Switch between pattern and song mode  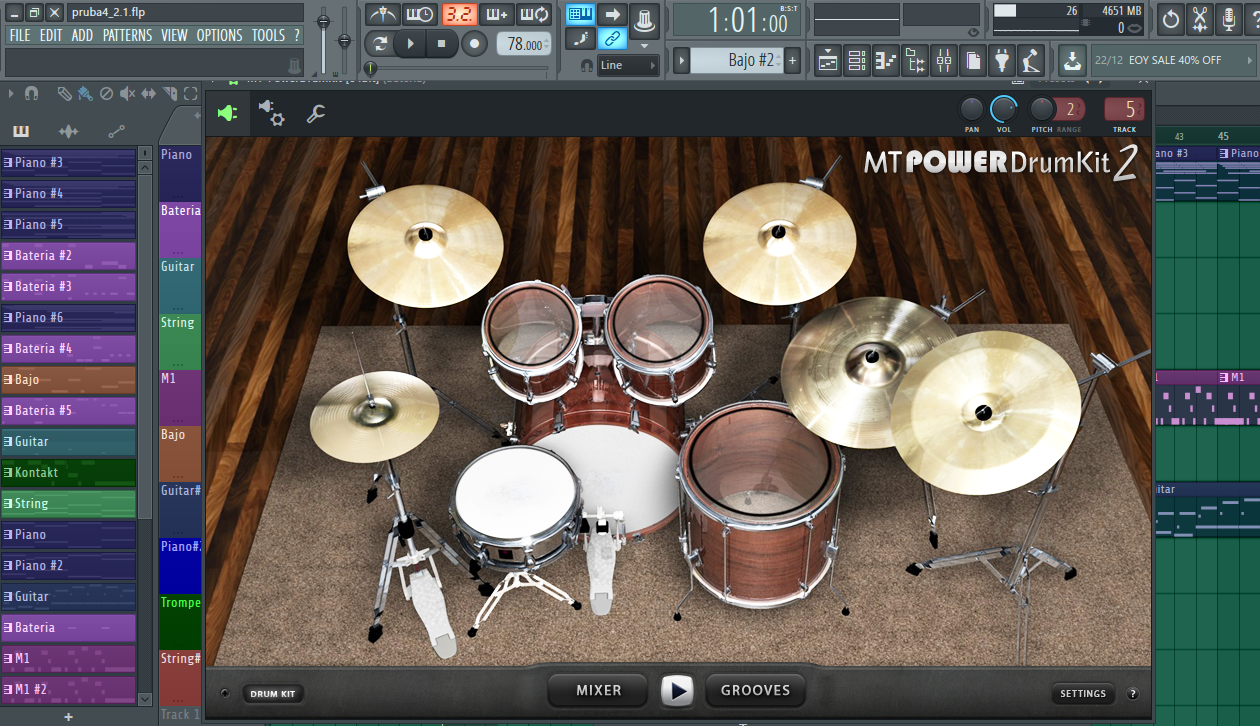coord(379,44)
